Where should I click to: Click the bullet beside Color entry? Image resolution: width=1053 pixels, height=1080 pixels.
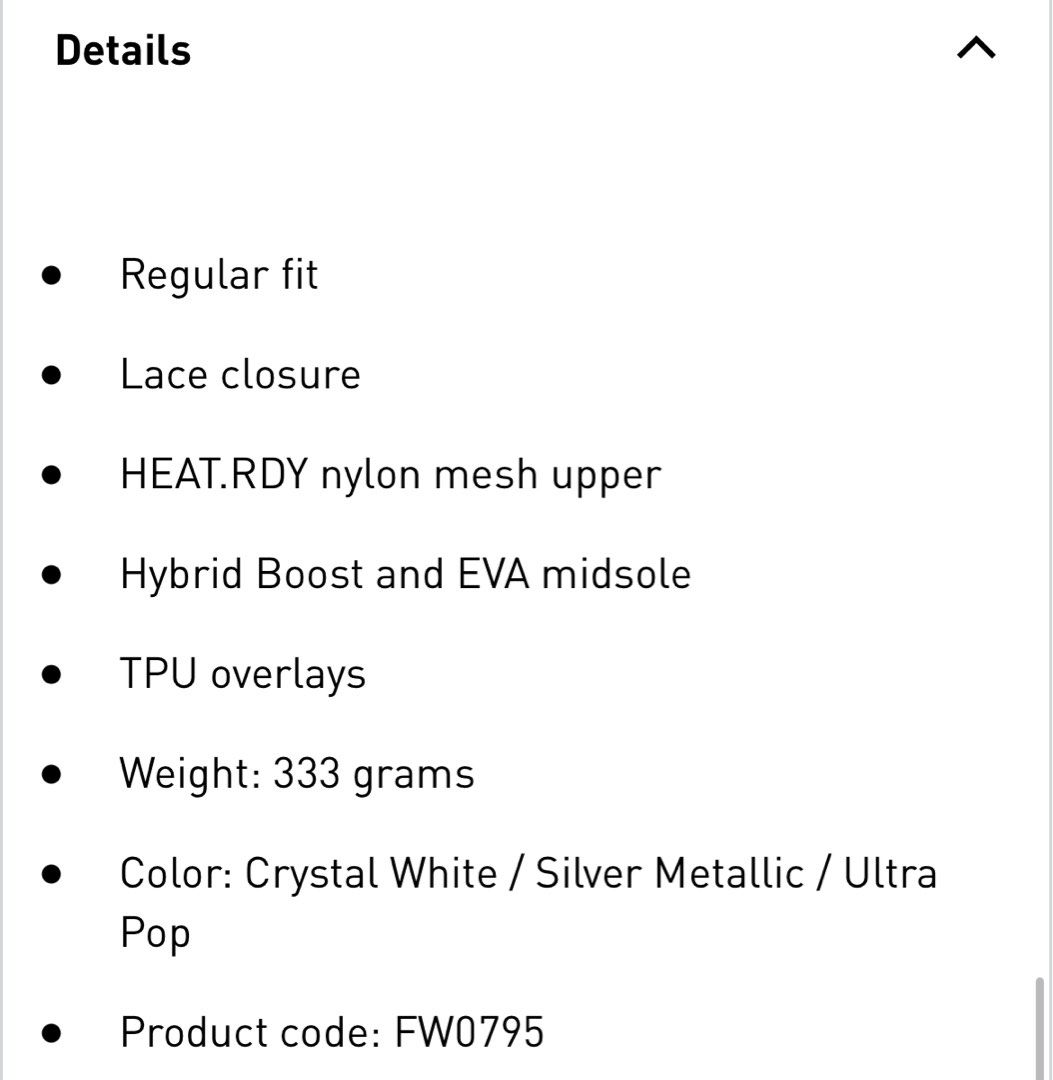click(51, 874)
